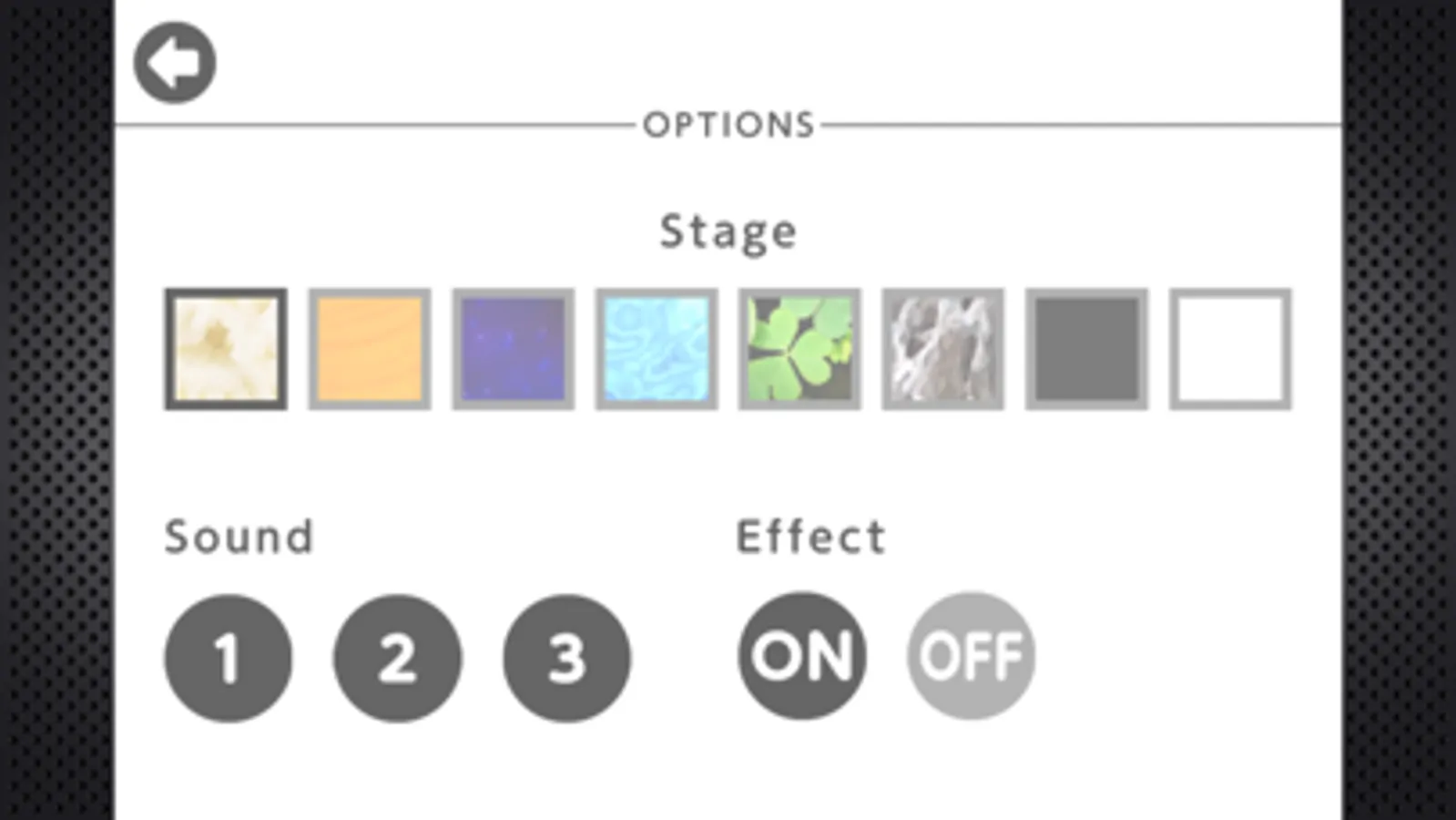Click the Stage section label

(728, 231)
